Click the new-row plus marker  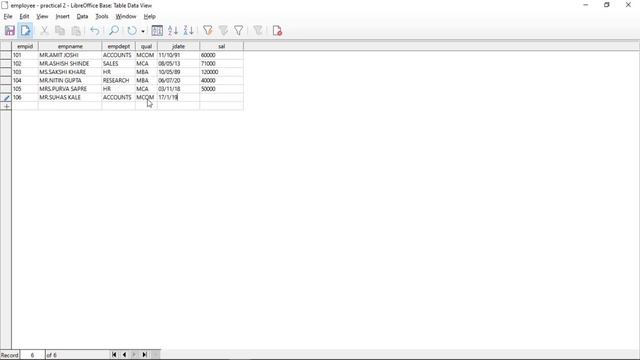[6, 106]
